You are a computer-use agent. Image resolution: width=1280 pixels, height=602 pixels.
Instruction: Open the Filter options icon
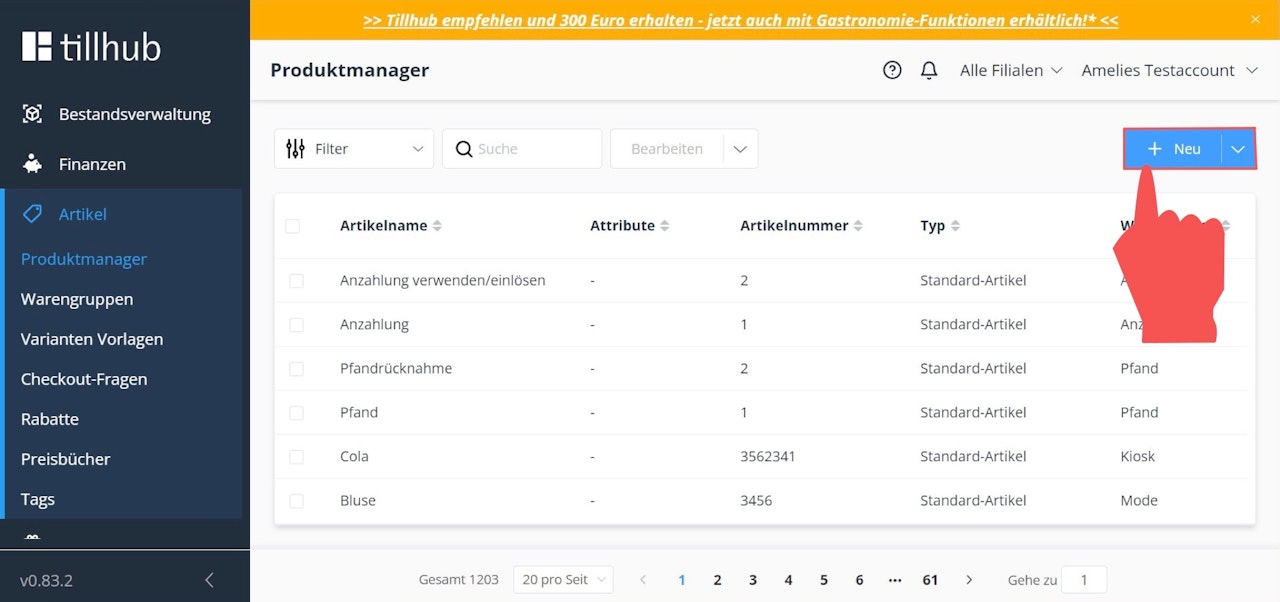click(x=294, y=148)
